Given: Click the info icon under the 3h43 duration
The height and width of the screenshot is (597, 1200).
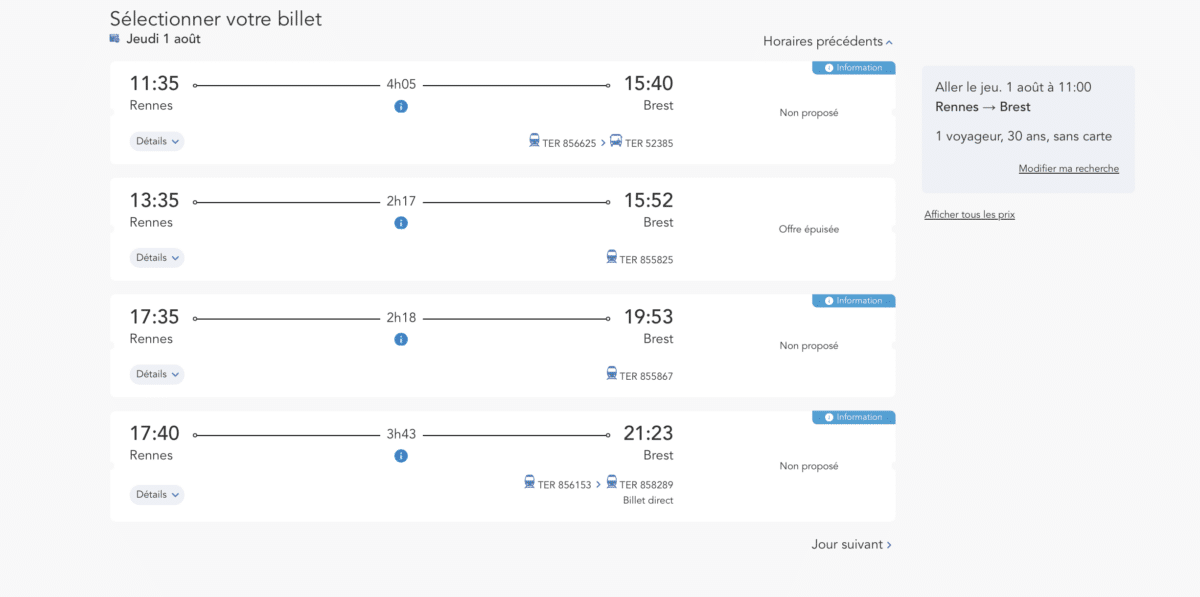Looking at the screenshot, I should point(401,456).
